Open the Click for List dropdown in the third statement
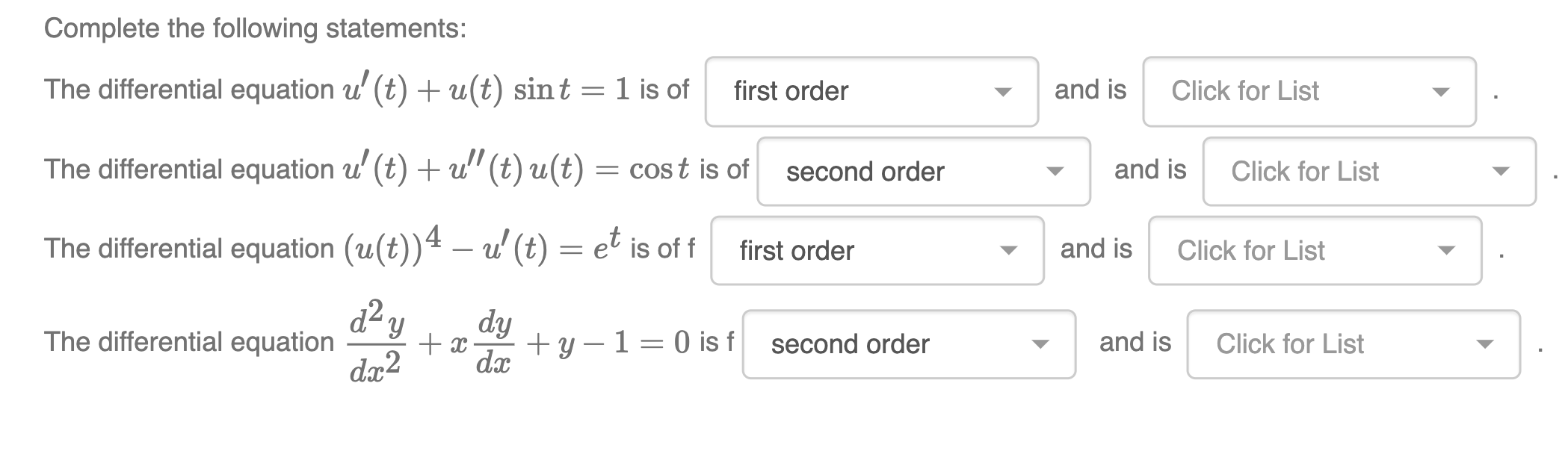The image size is (1568, 451). click(1312, 252)
